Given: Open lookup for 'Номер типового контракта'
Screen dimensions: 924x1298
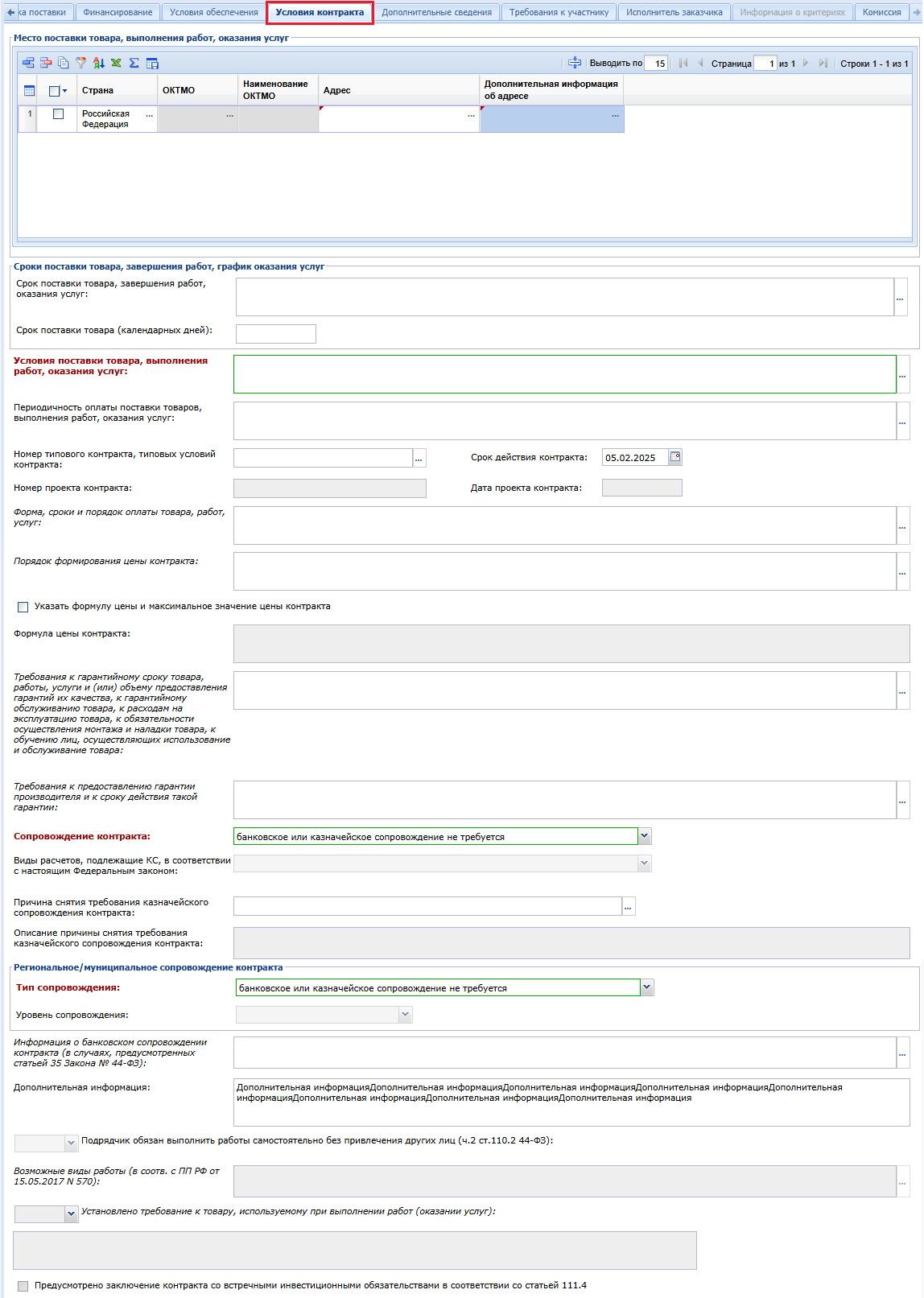Looking at the screenshot, I should point(419,458).
